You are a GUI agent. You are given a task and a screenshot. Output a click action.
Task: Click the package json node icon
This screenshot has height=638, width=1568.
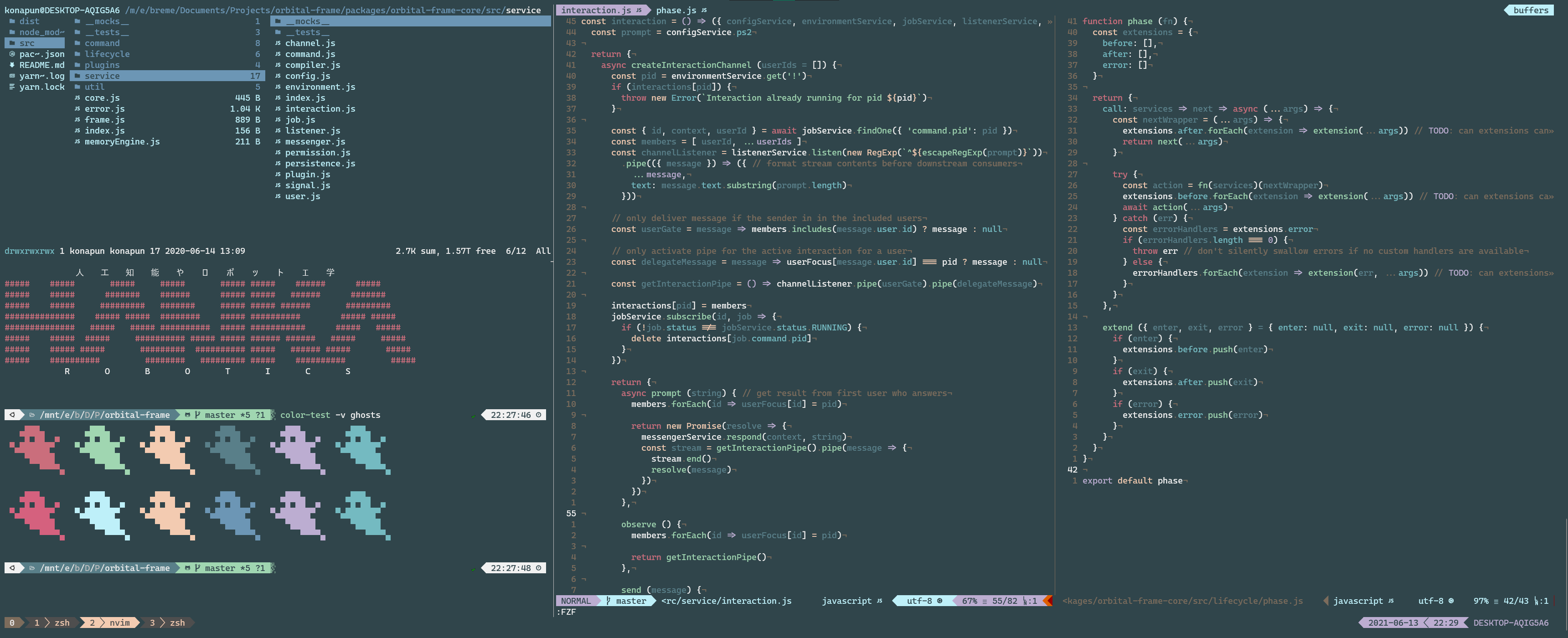point(12,54)
